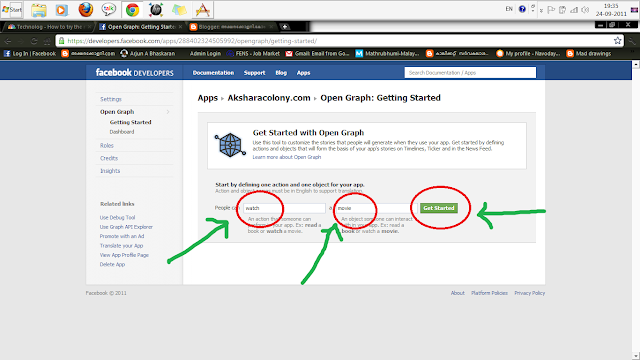This screenshot has width=640, height=360.
Task: Switch to Open Graph: Getting Started tab
Action: tap(141, 27)
